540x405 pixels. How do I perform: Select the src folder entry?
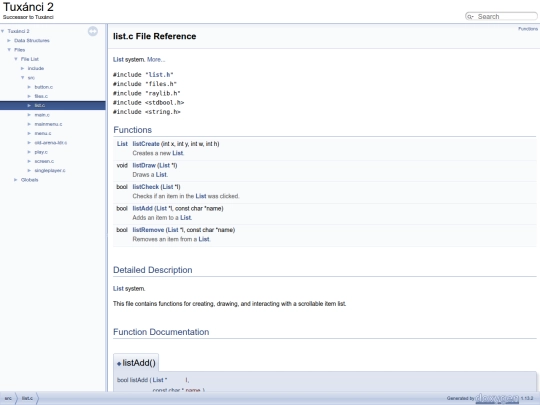(x=31, y=77)
